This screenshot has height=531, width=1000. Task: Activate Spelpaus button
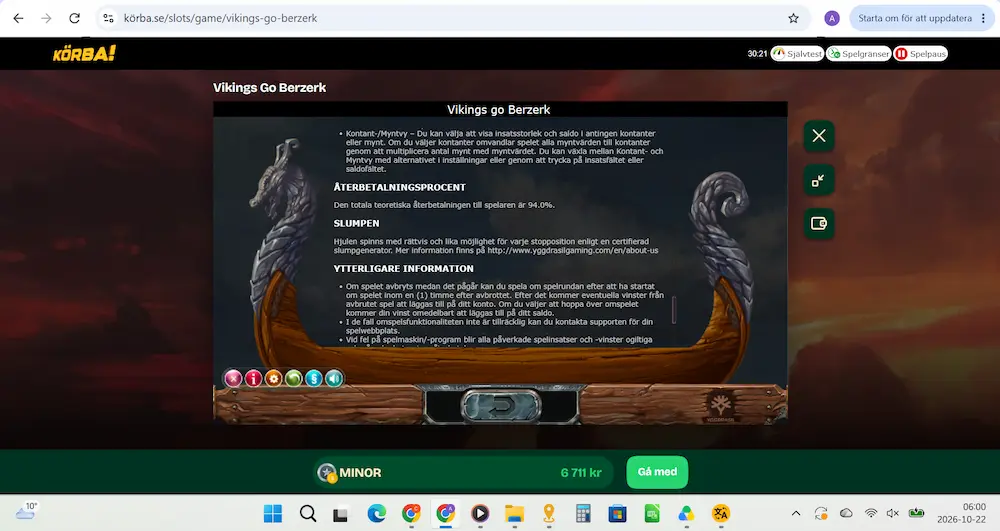[x=920, y=54]
